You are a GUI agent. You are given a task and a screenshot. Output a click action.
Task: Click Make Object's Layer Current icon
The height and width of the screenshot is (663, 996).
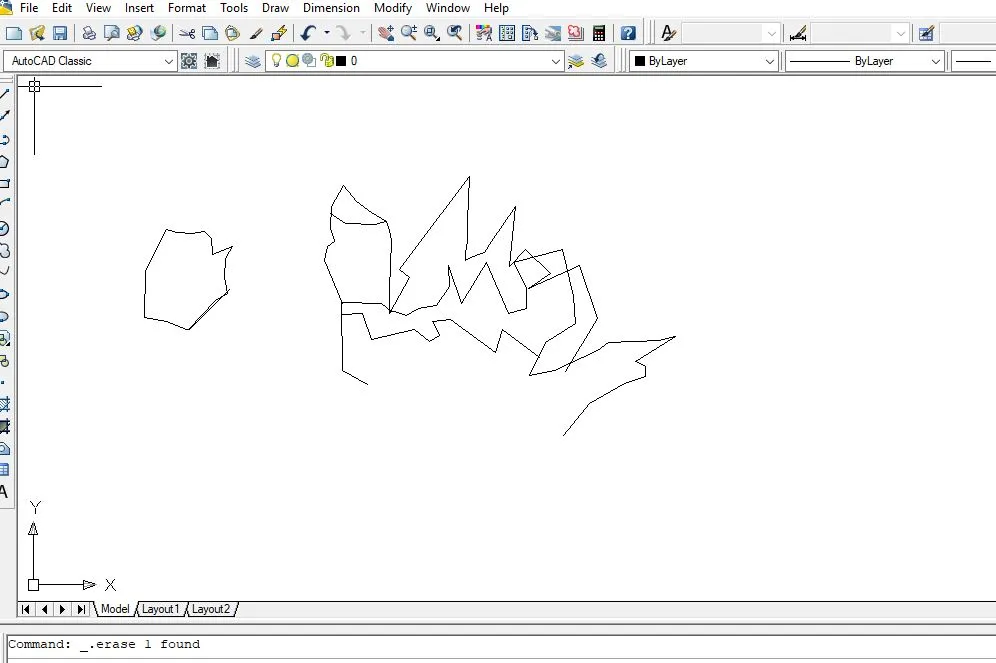coord(575,61)
